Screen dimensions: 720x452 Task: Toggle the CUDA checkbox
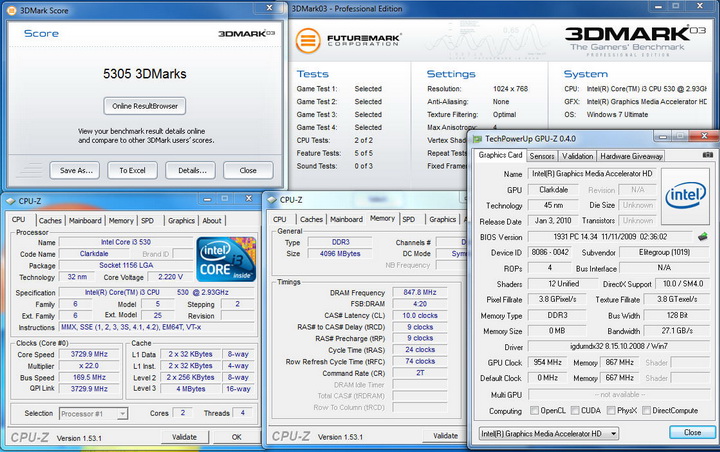point(575,410)
